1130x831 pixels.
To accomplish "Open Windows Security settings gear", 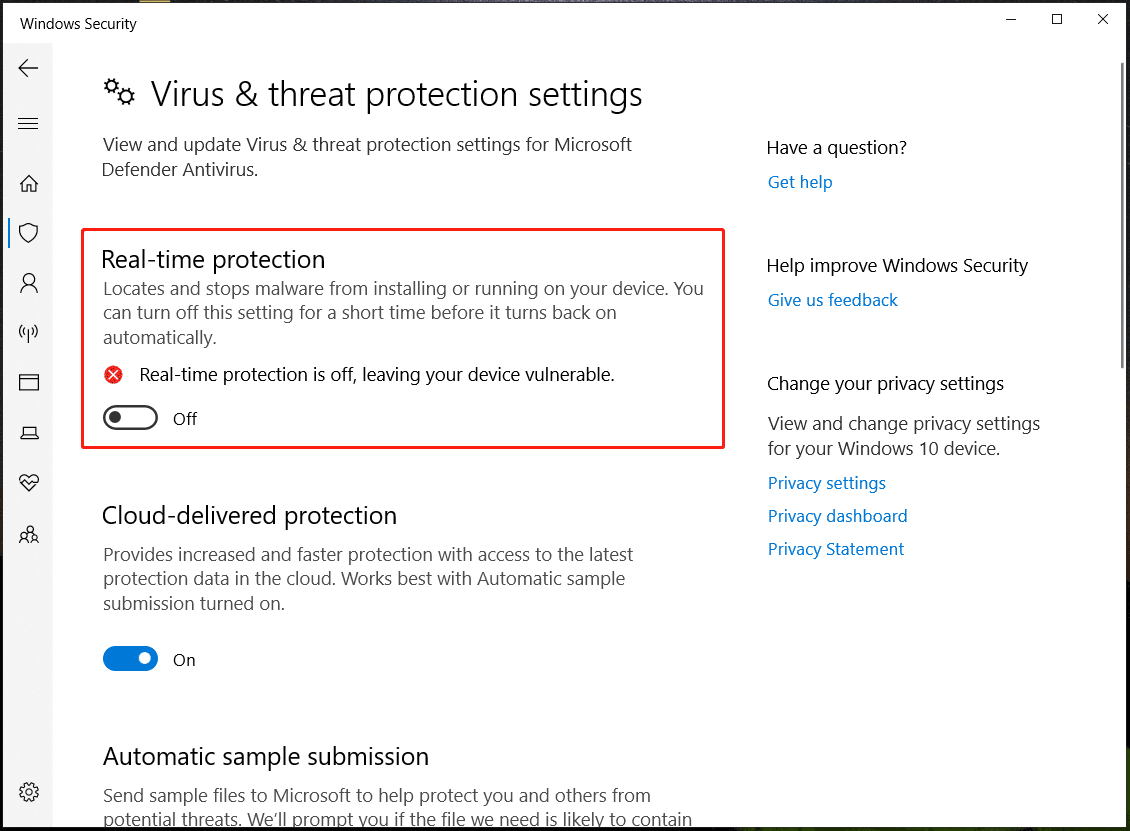I will [28, 791].
